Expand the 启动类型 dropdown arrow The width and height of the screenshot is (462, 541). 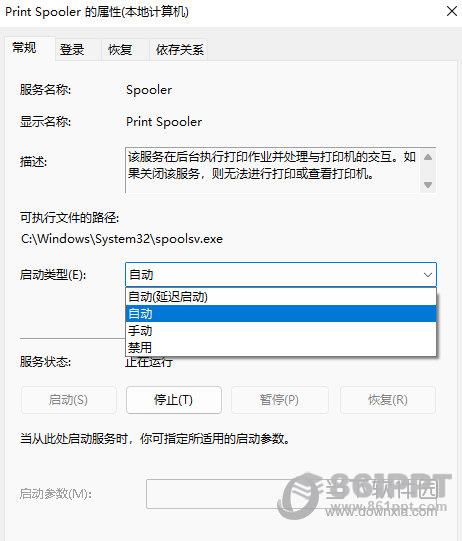(427, 275)
